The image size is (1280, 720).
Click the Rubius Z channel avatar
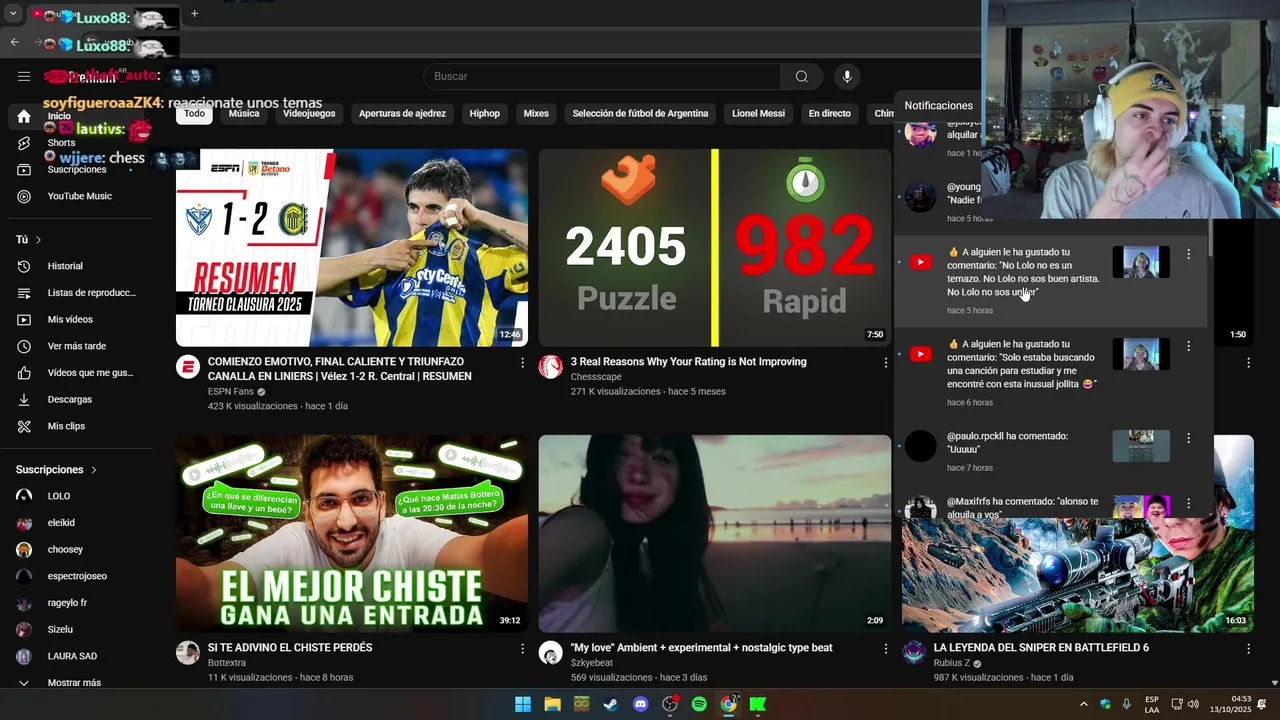(914, 653)
